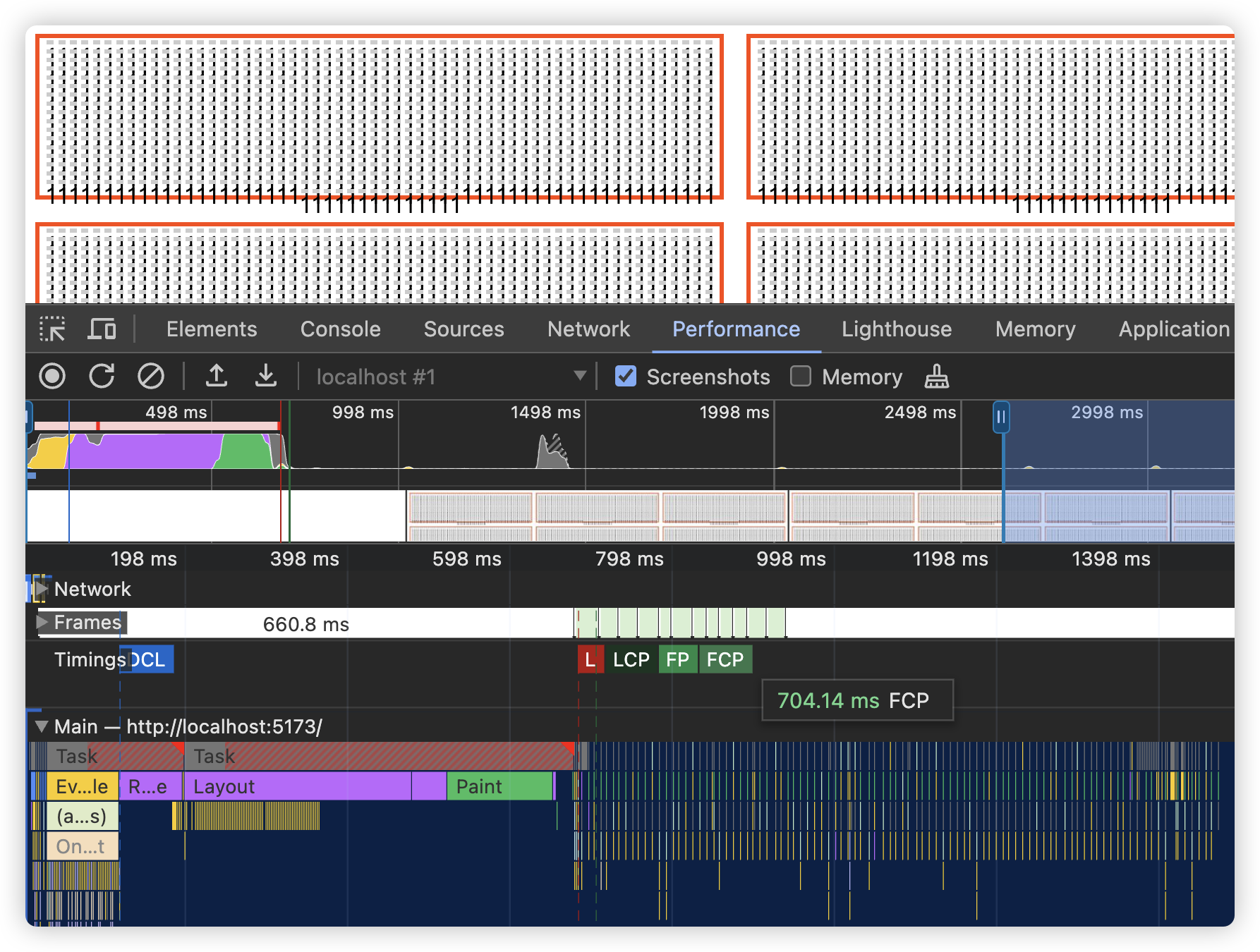Collapse the Main thread track
The image size is (1260, 952).
tap(42, 726)
